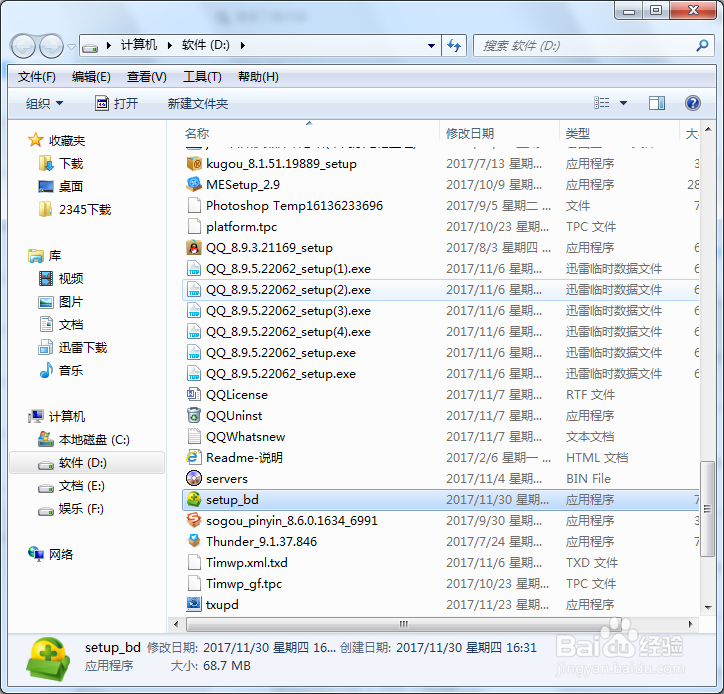Select the Timwp_gf.tpc file name
This screenshot has width=724, height=694.
pyautogui.click(x=244, y=583)
